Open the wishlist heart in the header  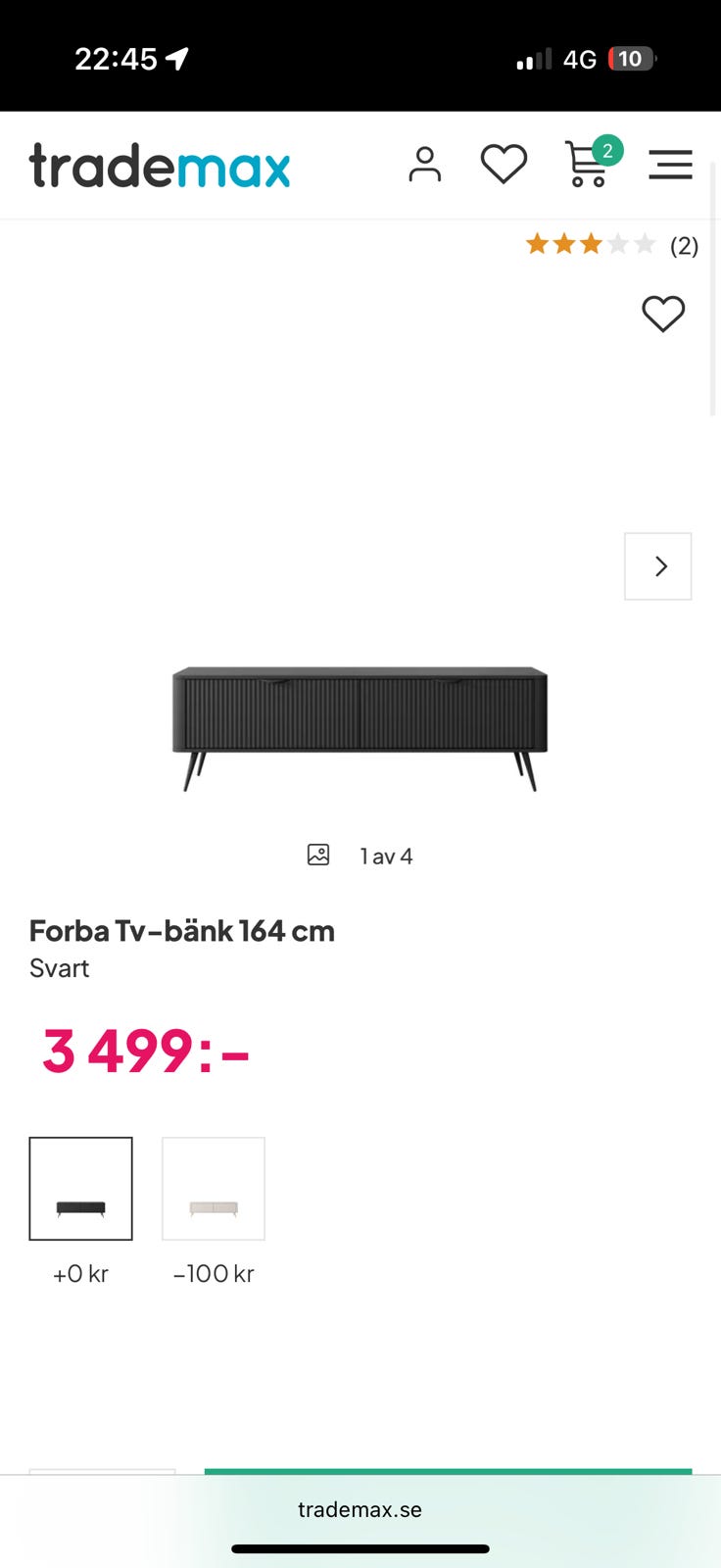pos(504,165)
